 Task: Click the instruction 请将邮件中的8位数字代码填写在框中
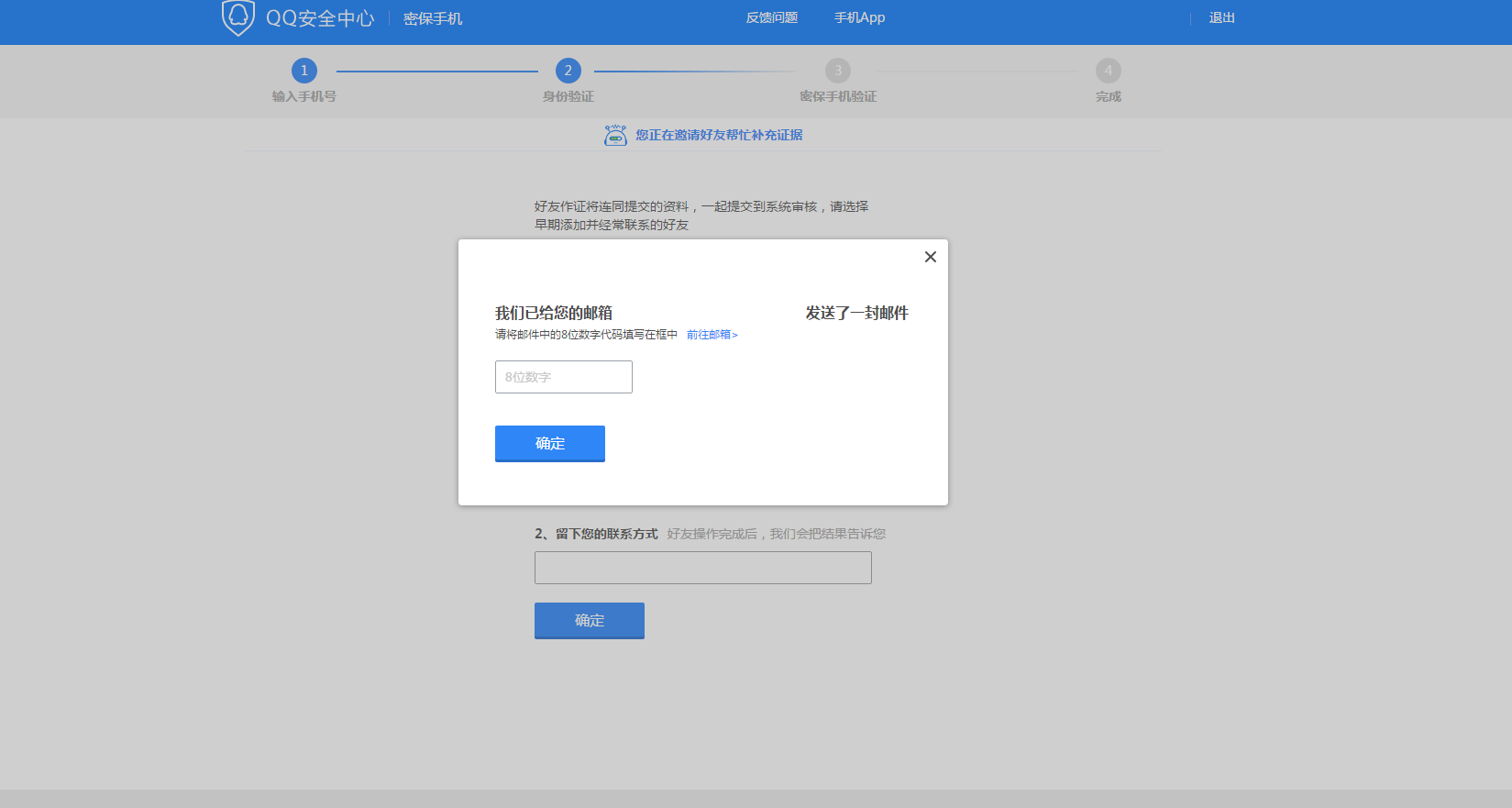(587, 335)
